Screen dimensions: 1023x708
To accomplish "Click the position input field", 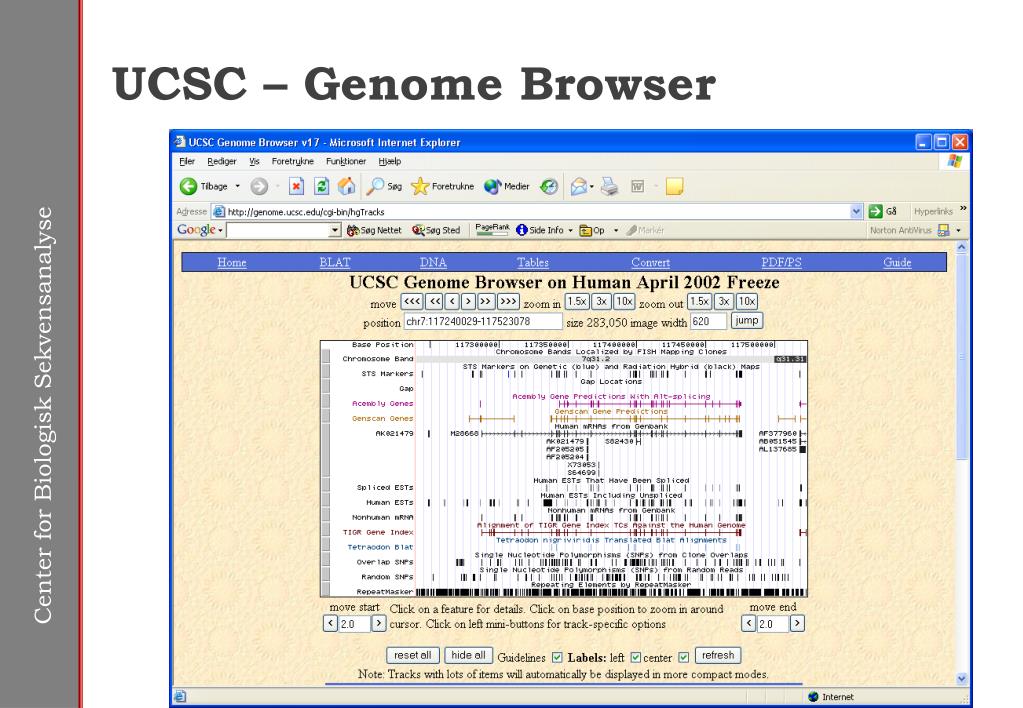I will point(482,322).
